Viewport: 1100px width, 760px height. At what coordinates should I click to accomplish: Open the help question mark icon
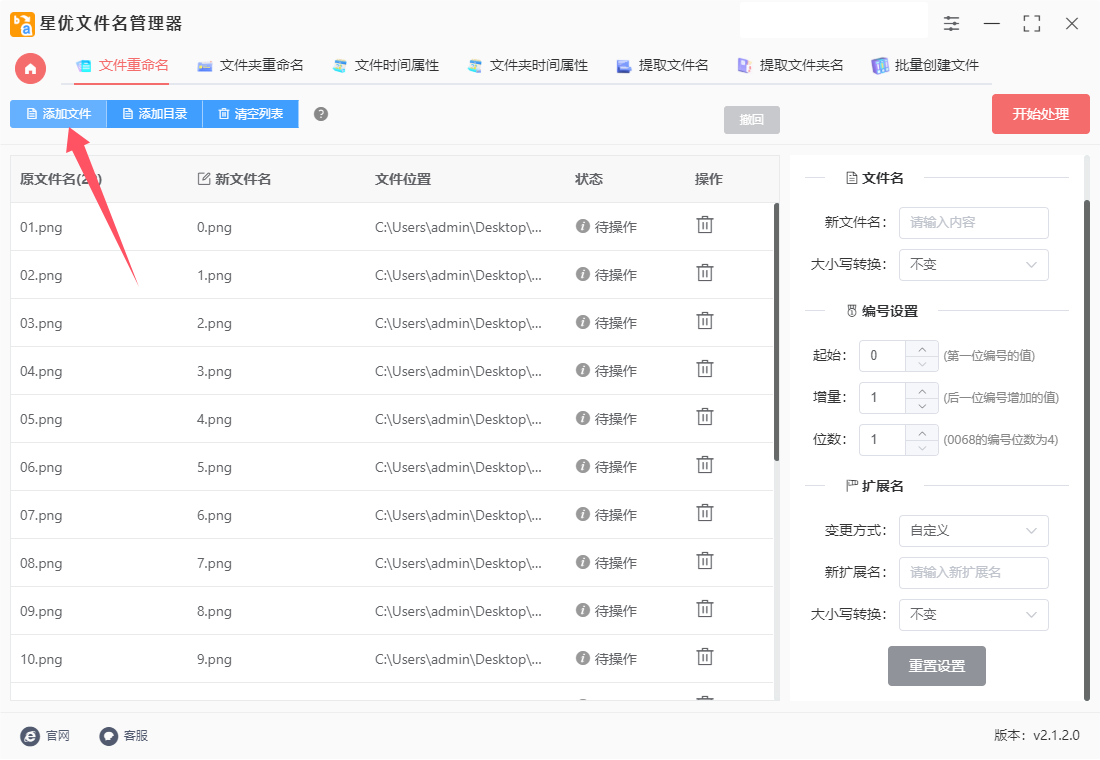pos(321,114)
